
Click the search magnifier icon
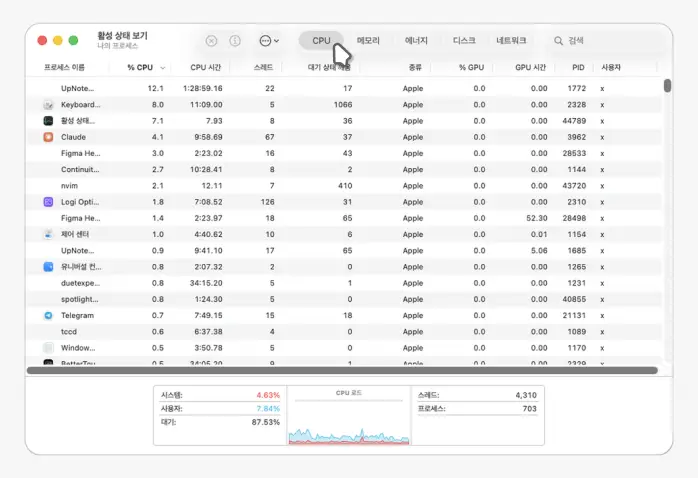(558, 41)
